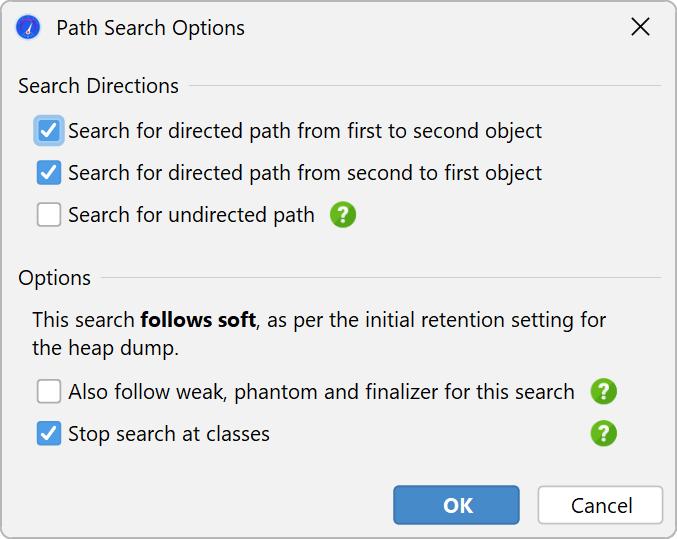Open help for undirected path search
Image resolution: width=677 pixels, height=539 pixels.
343,215
